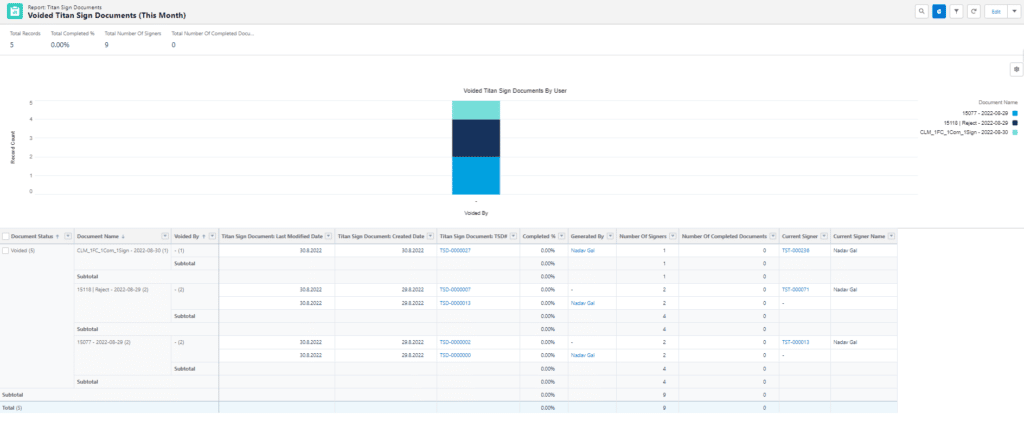
Task: Check the Document Status header checkbox
Action: pyautogui.click(x=6, y=235)
